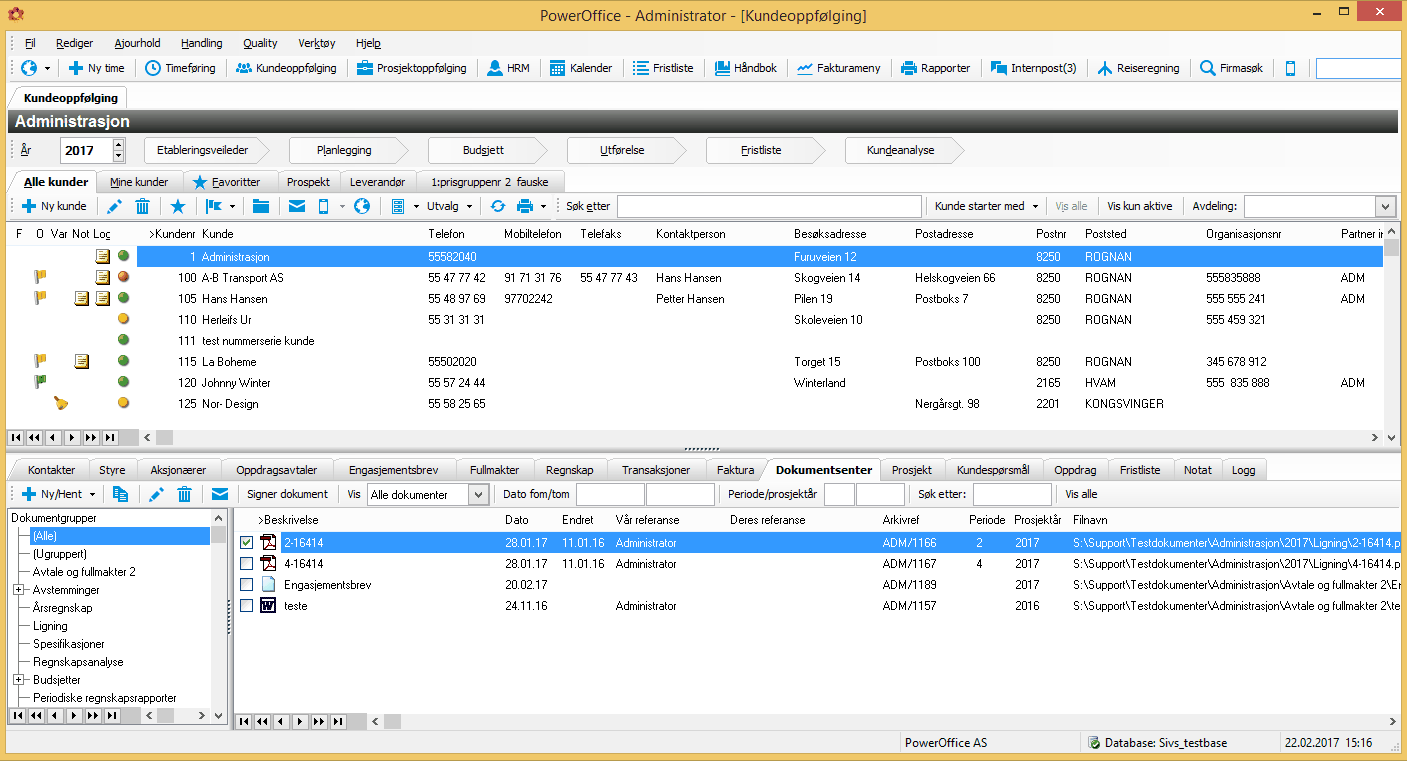The width and height of the screenshot is (1407, 761).
Task: Open the Alle dokumenter dropdown
Action: [478, 494]
